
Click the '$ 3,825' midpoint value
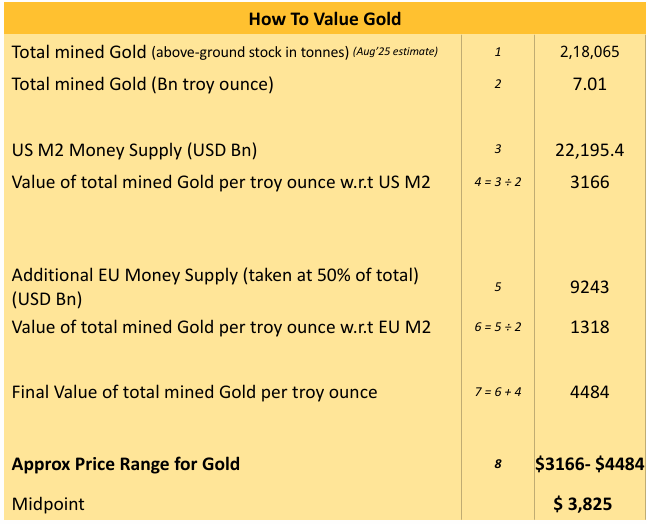click(x=589, y=504)
